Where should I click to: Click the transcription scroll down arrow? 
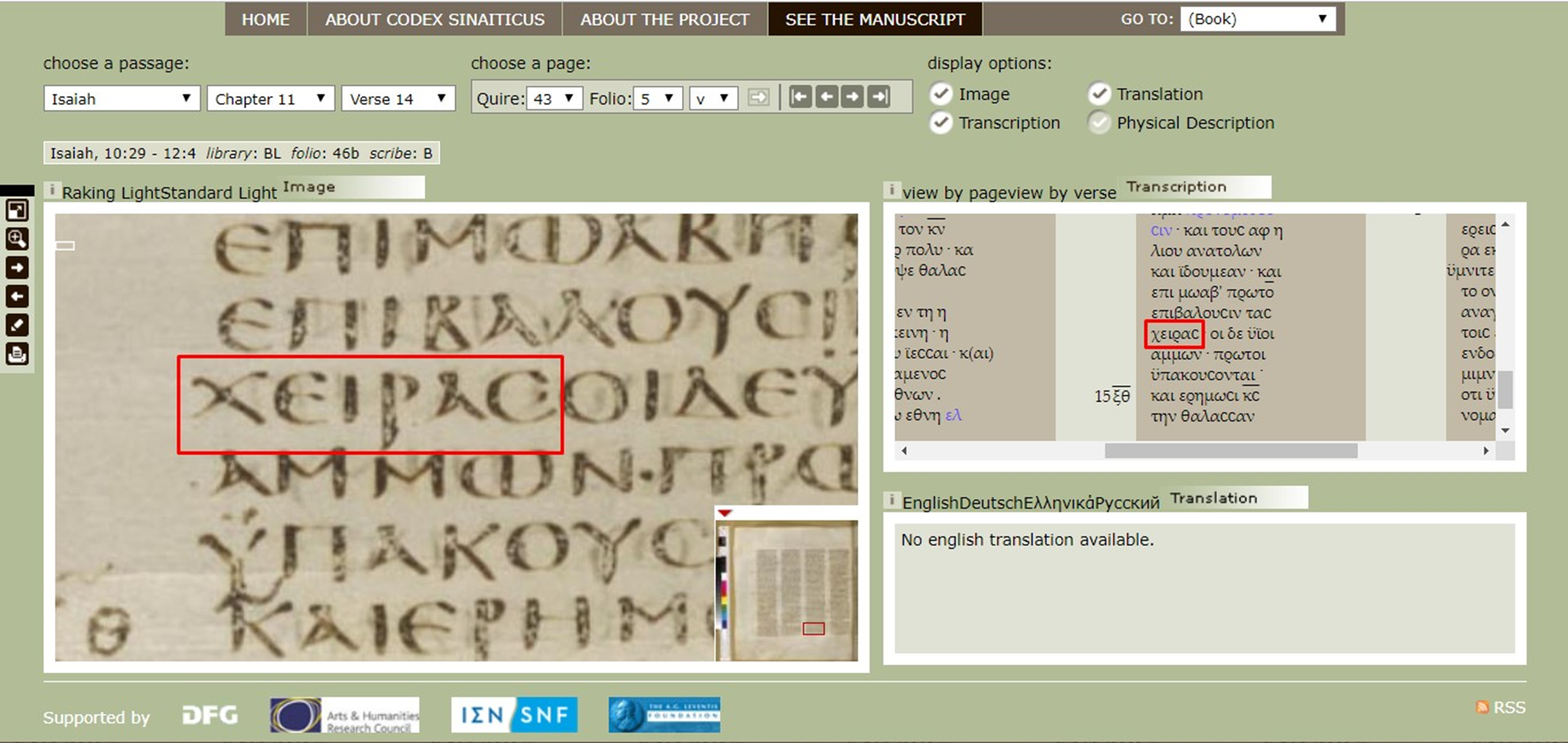[1505, 430]
